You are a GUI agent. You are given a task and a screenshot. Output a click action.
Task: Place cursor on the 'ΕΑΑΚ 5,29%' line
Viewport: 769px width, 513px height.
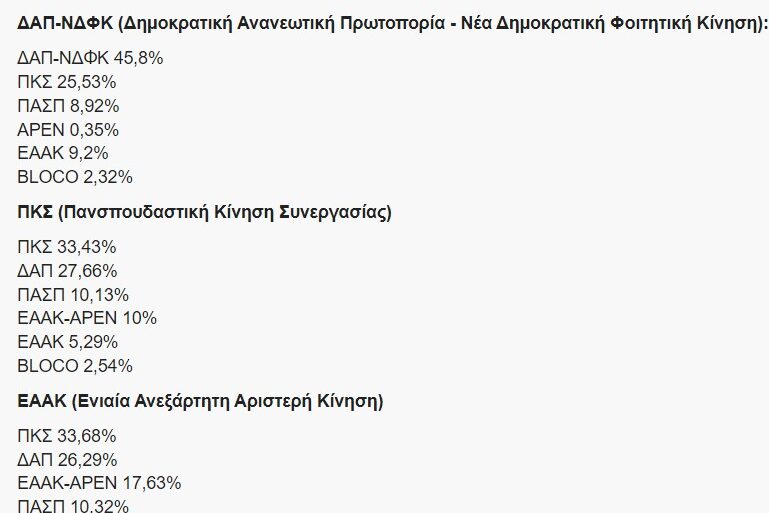[68, 342]
